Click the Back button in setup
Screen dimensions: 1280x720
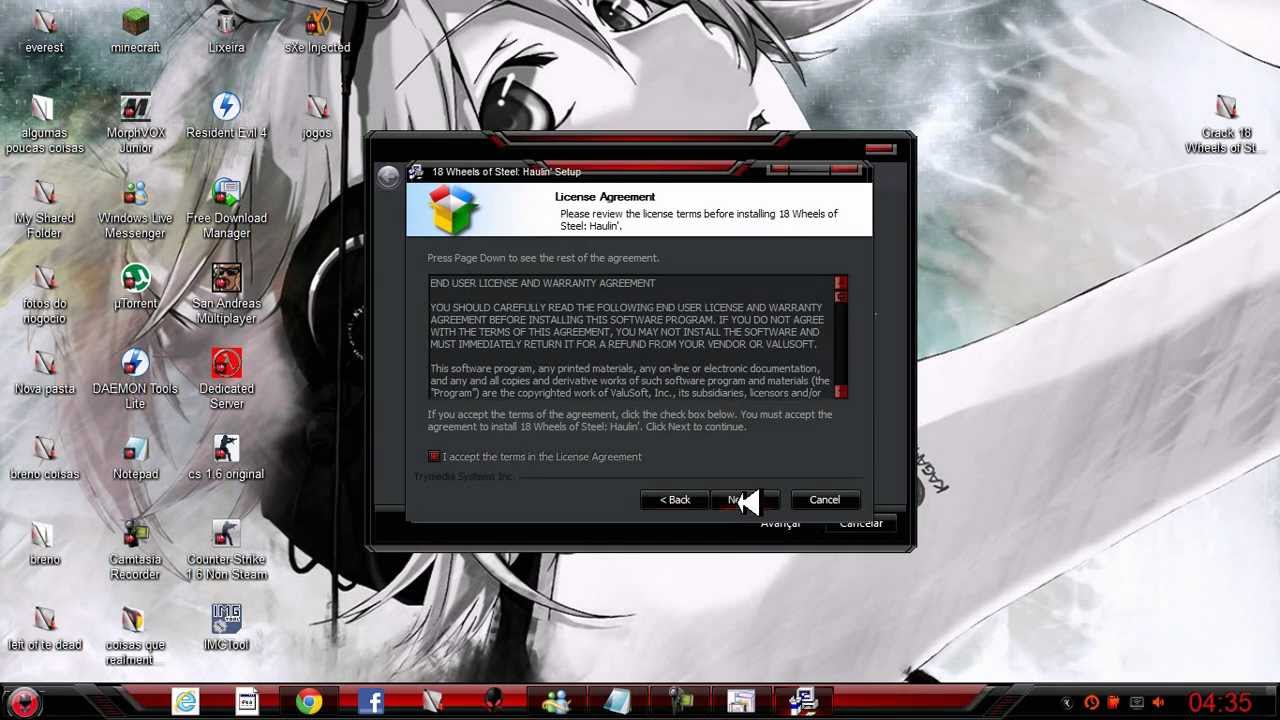coord(675,500)
